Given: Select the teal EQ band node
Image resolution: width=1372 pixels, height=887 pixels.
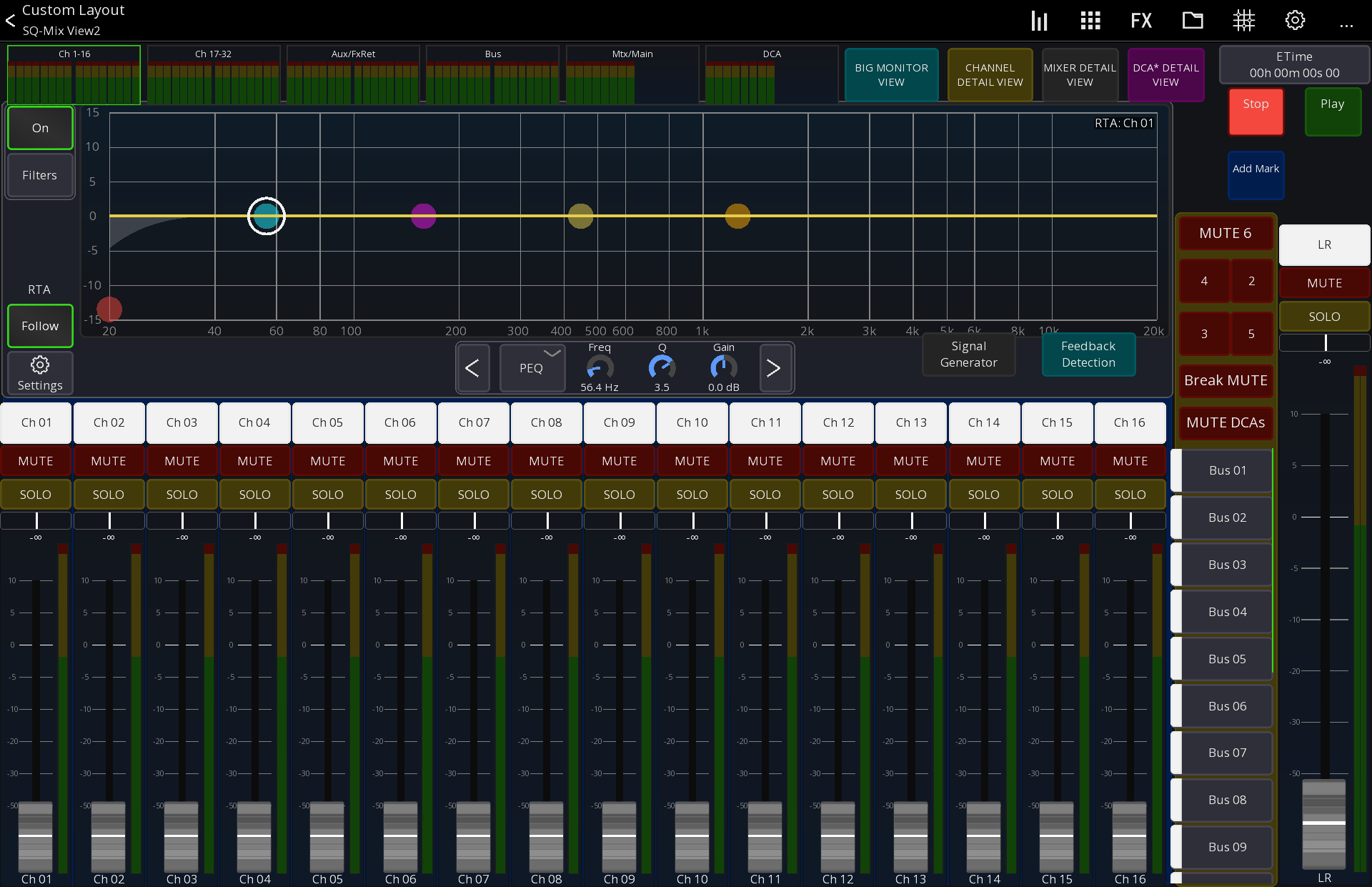Looking at the screenshot, I should pos(267,216).
